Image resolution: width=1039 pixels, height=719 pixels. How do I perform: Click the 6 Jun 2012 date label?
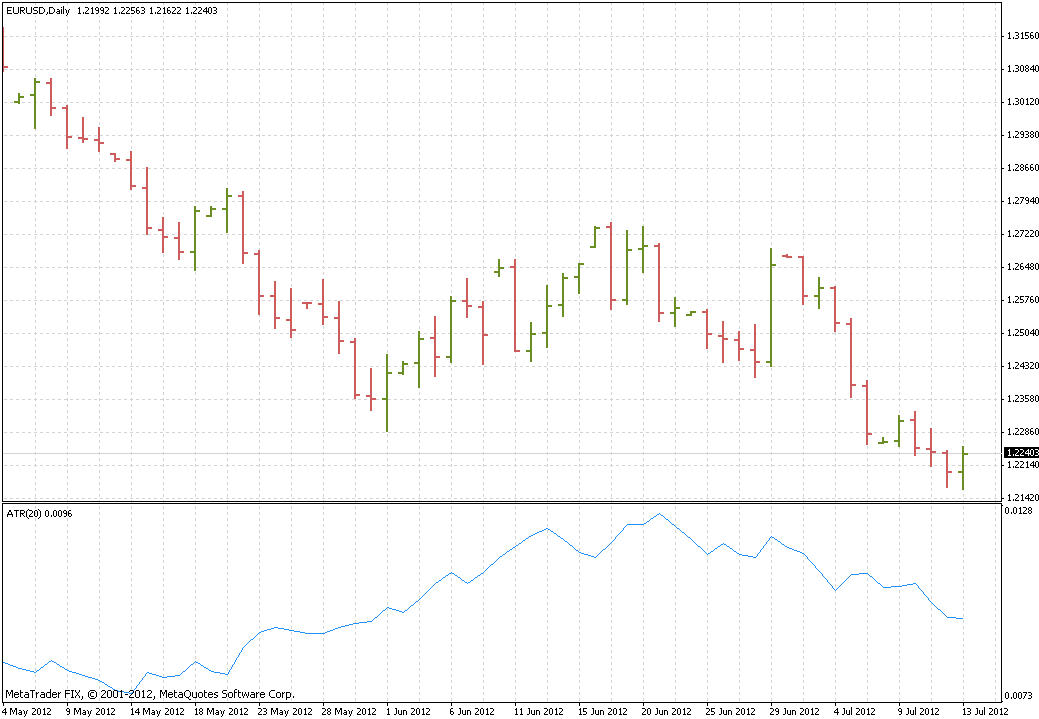(x=472, y=712)
